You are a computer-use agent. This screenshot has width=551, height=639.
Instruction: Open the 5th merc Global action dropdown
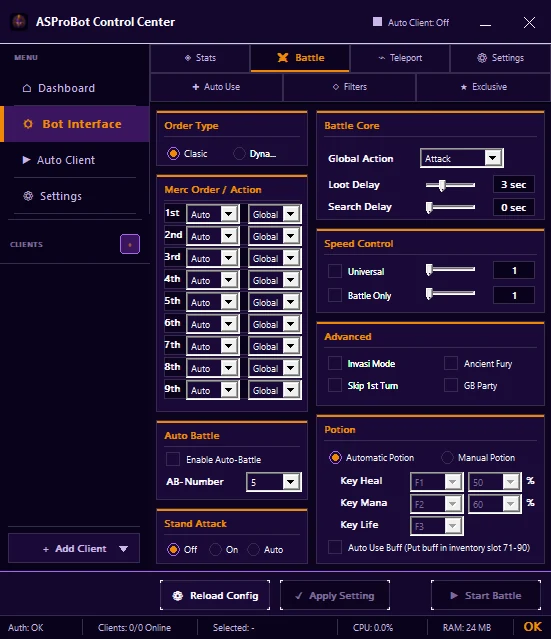pos(275,302)
